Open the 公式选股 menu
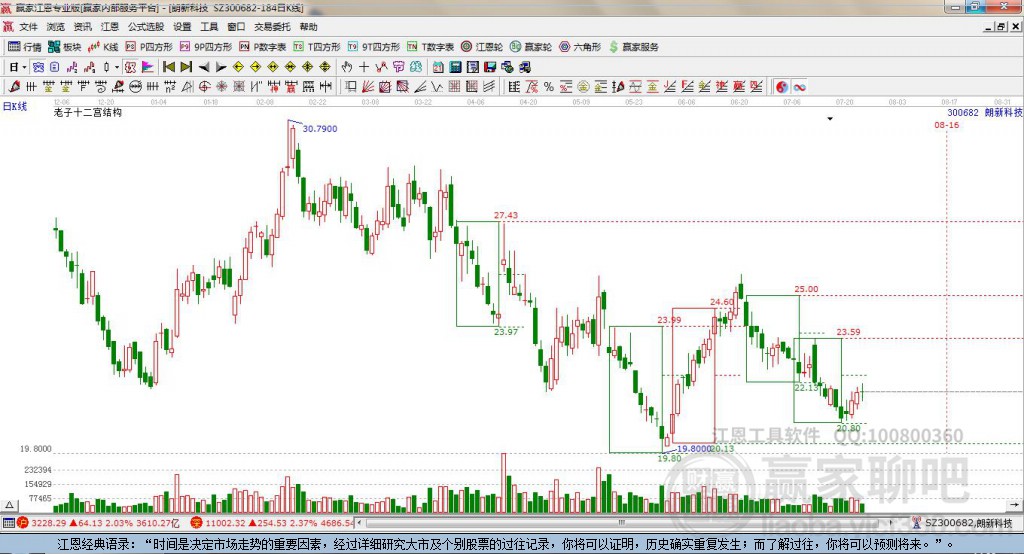The height and width of the screenshot is (554, 1024). click(x=146, y=27)
